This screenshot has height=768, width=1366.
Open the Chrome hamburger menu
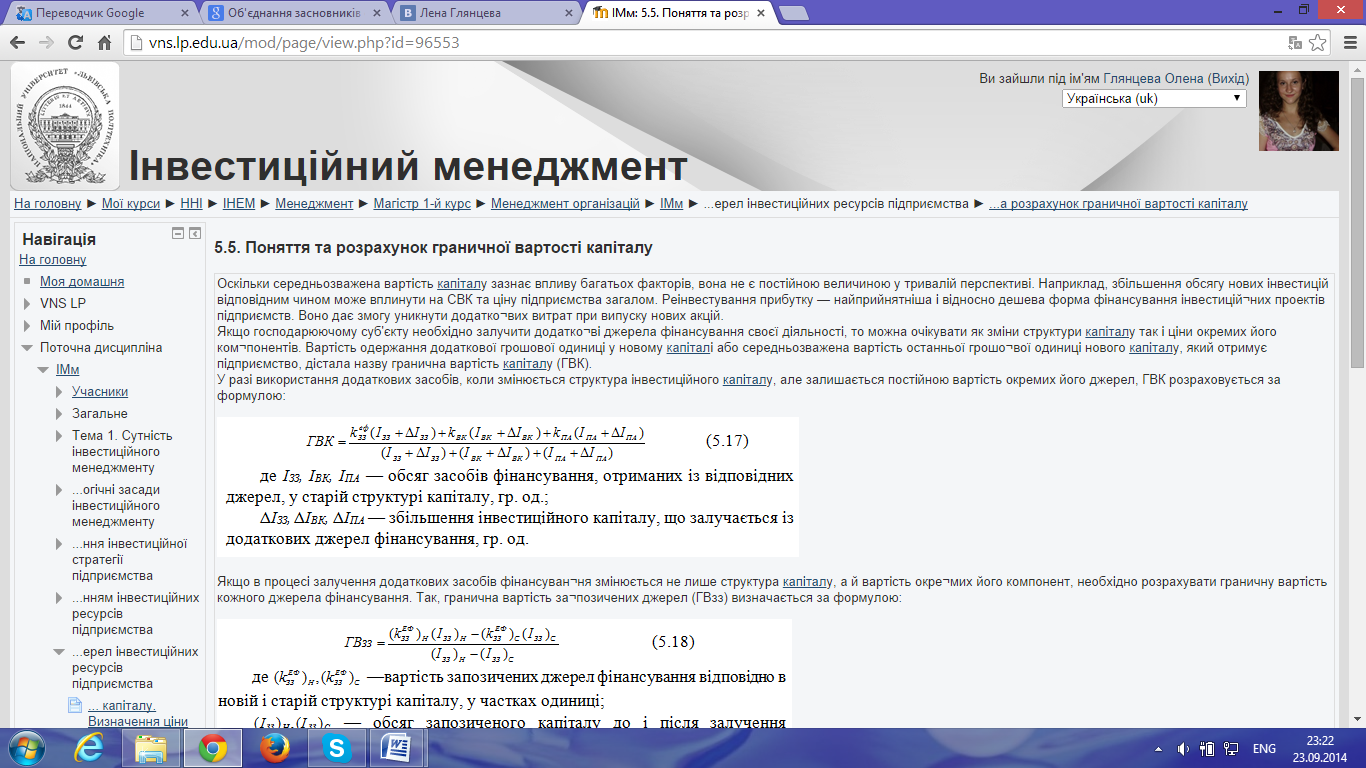1347,43
